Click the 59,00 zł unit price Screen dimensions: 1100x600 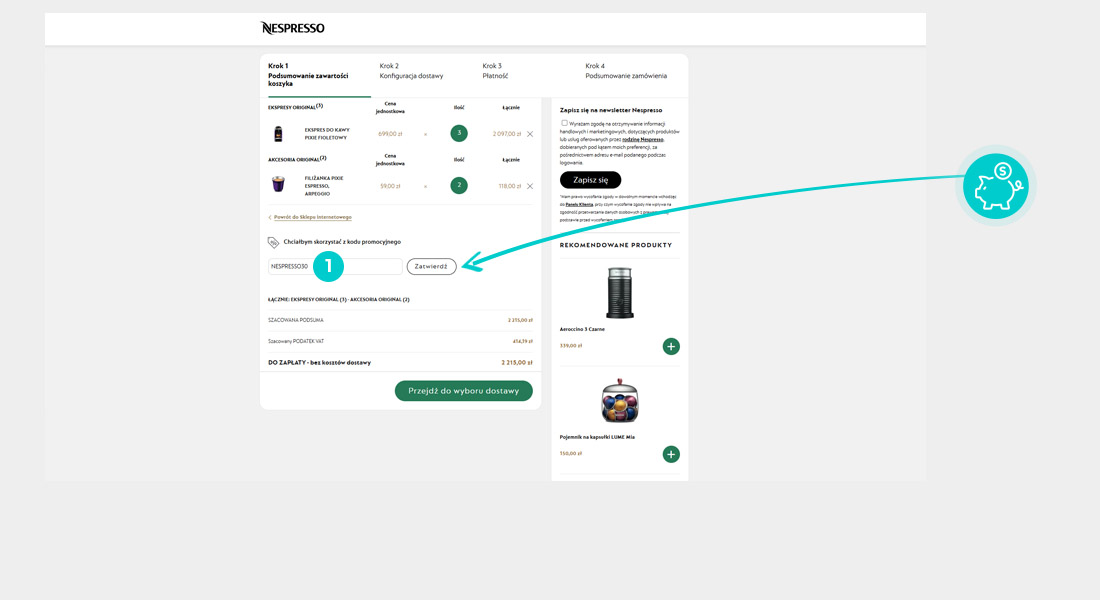390,186
